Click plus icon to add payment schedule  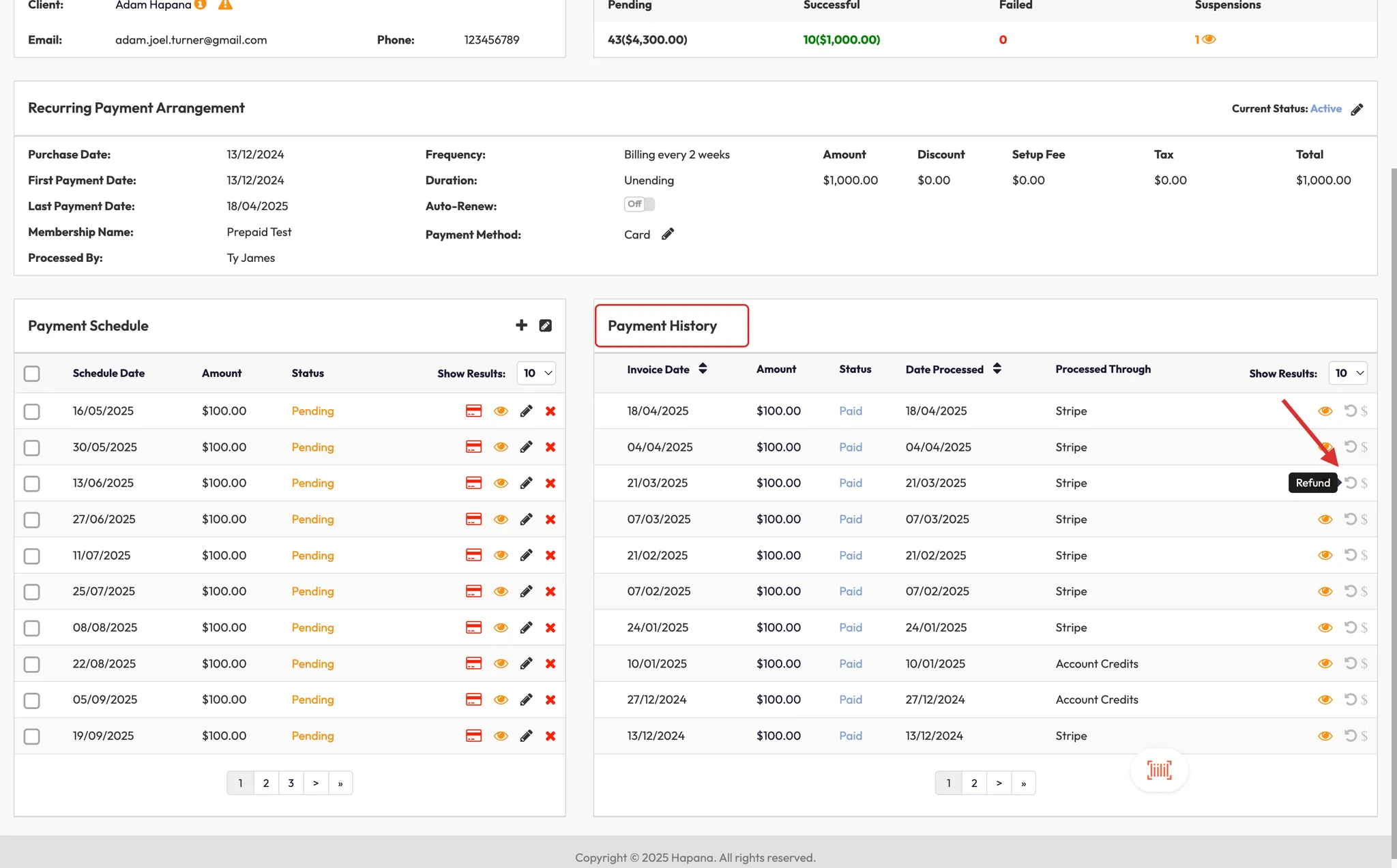(x=521, y=325)
